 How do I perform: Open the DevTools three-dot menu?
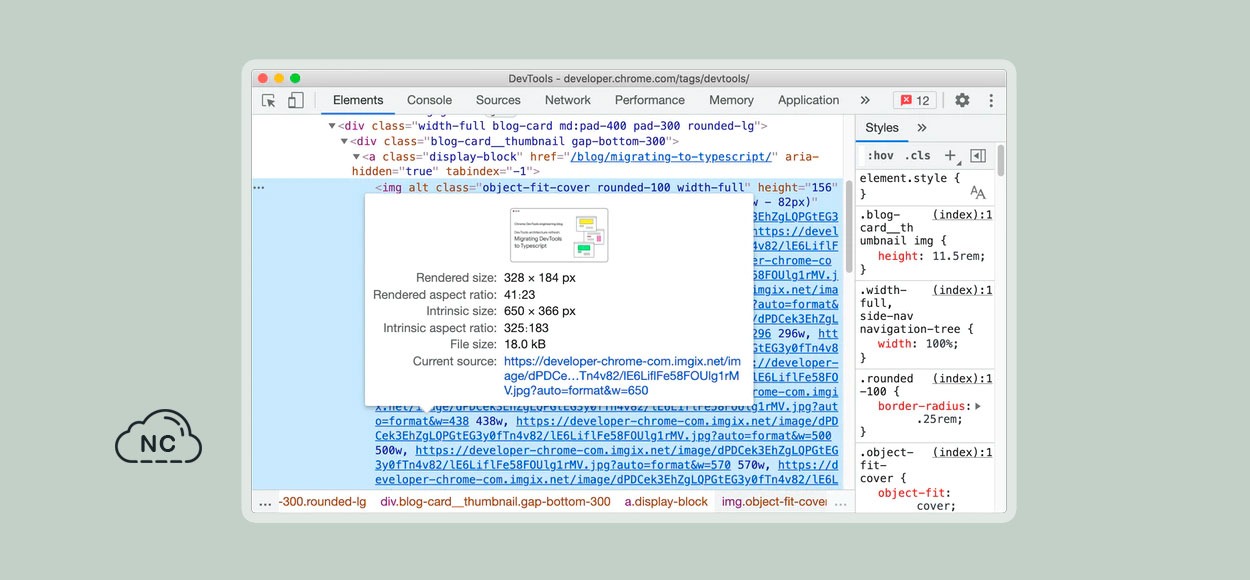point(991,100)
